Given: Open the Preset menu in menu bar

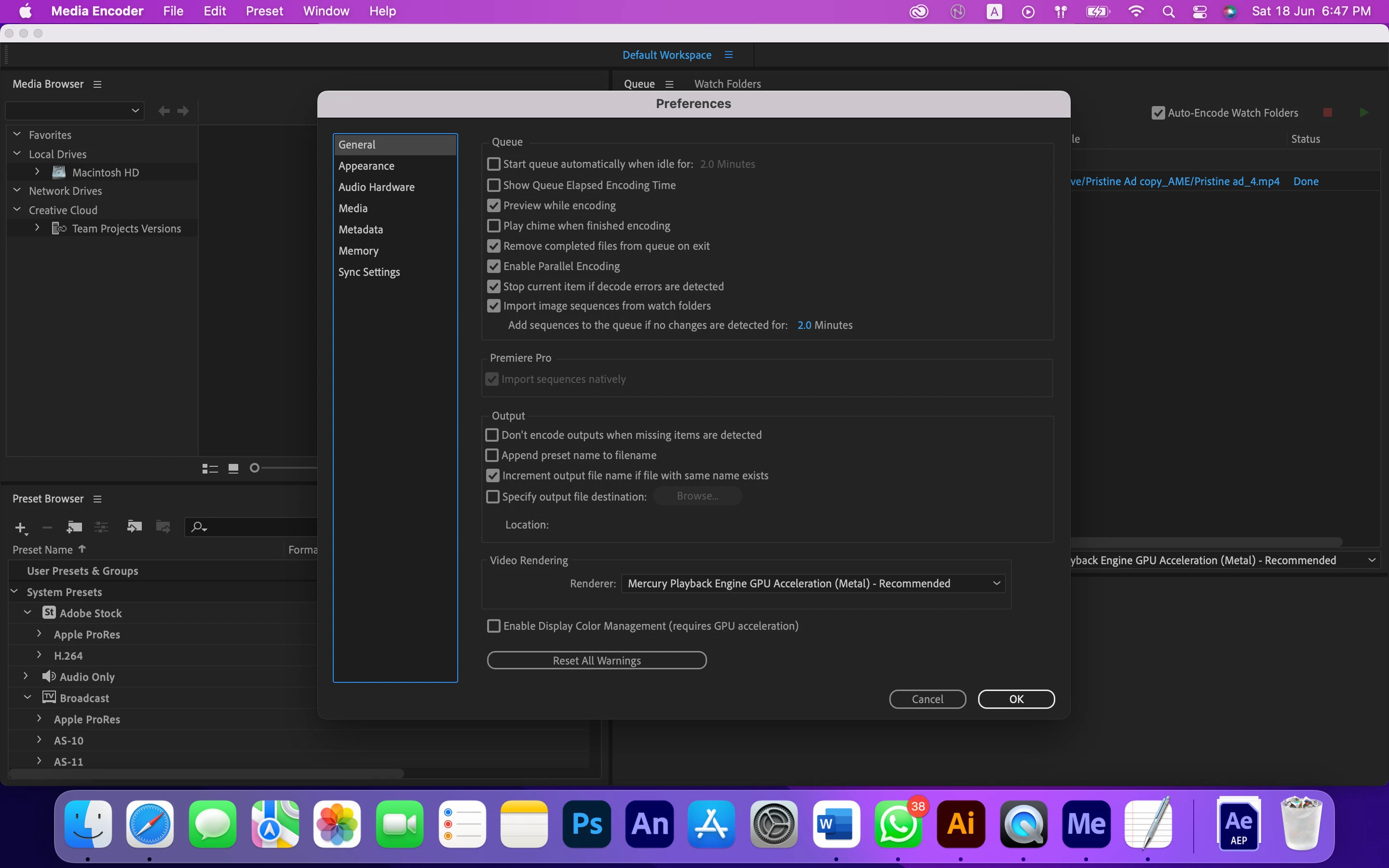Looking at the screenshot, I should tap(264, 11).
